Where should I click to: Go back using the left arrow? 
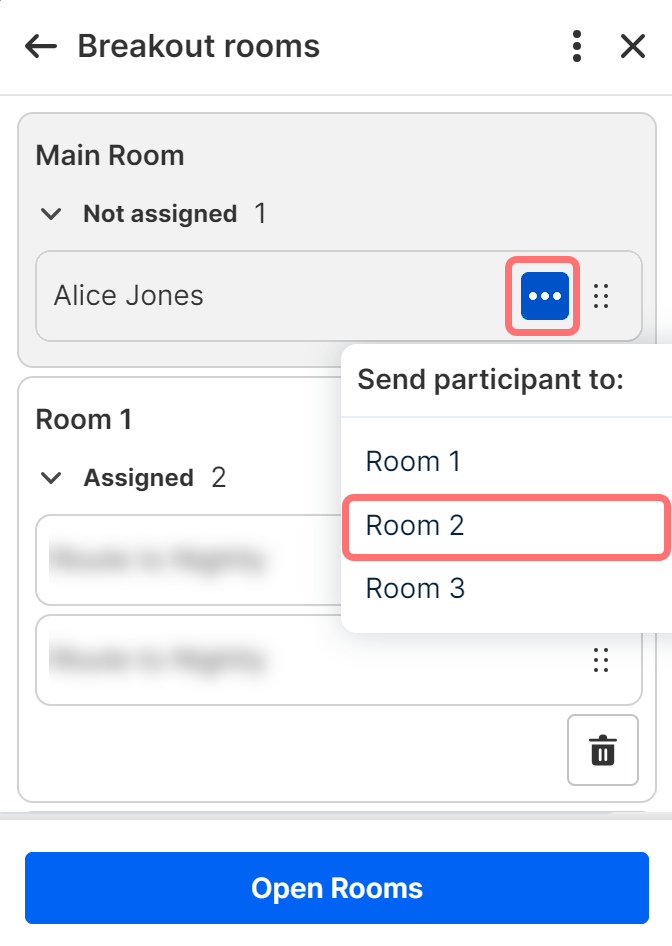coord(41,46)
